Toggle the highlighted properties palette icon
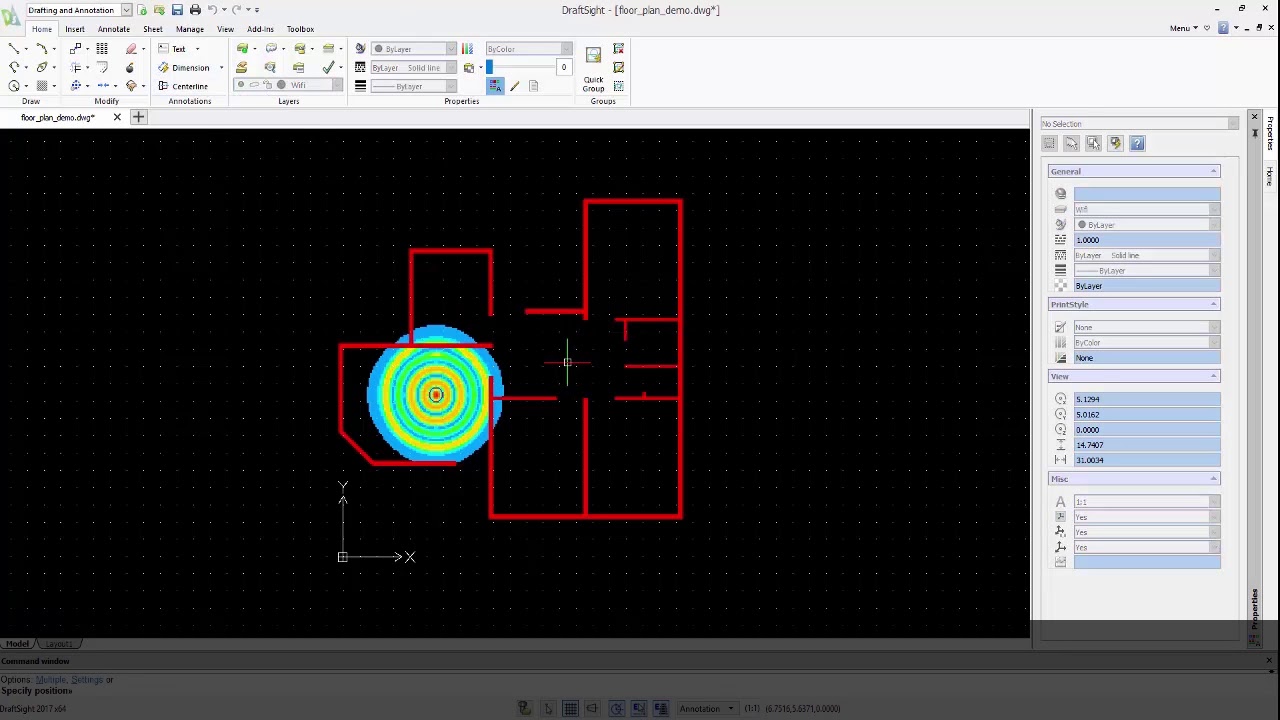 coord(496,86)
